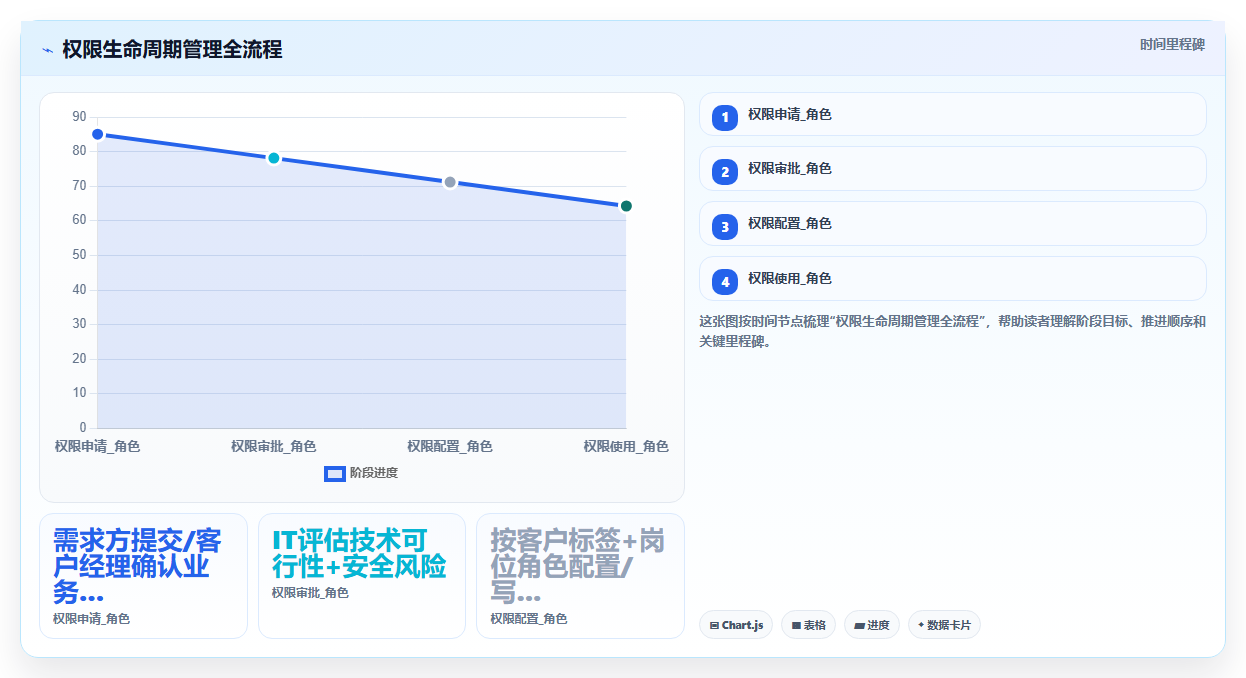Click the 0 y-axis value

pos(83,428)
